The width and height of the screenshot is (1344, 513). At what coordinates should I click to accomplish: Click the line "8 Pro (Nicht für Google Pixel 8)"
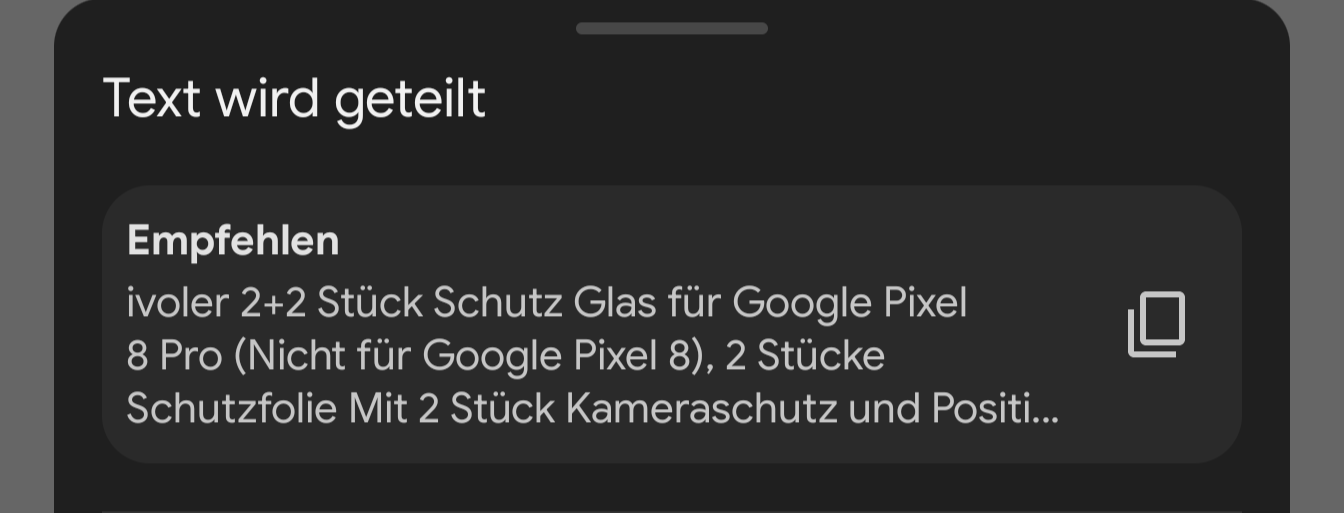(410, 355)
